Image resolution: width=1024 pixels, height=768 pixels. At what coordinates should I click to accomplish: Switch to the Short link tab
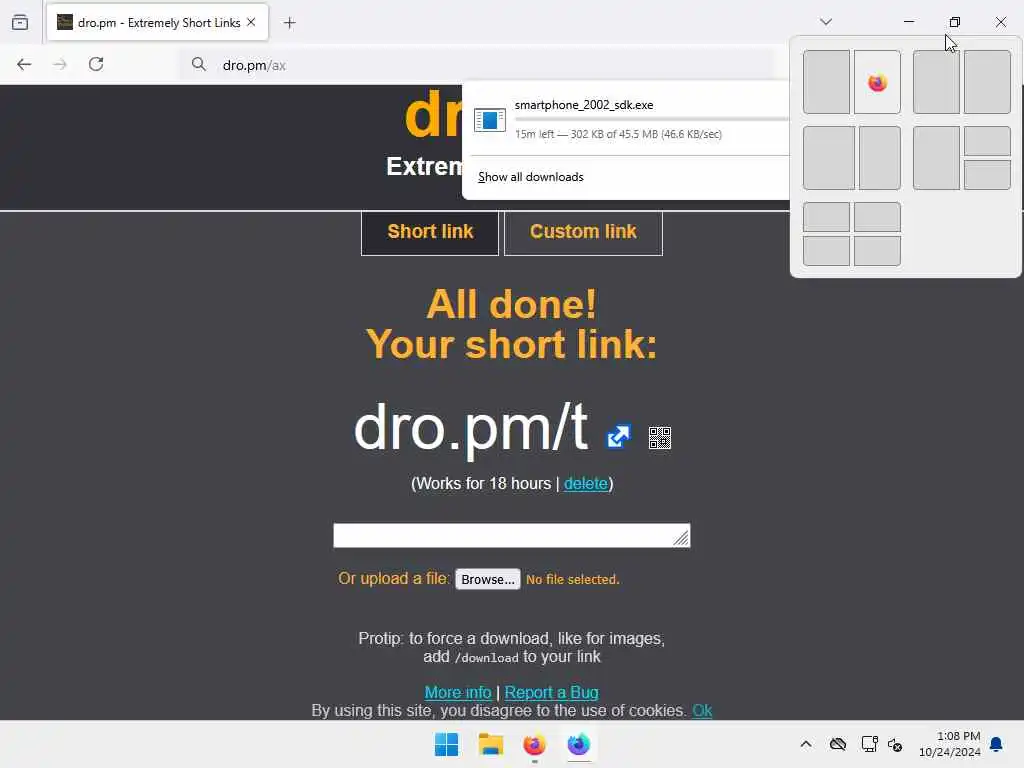coord(430,232)
